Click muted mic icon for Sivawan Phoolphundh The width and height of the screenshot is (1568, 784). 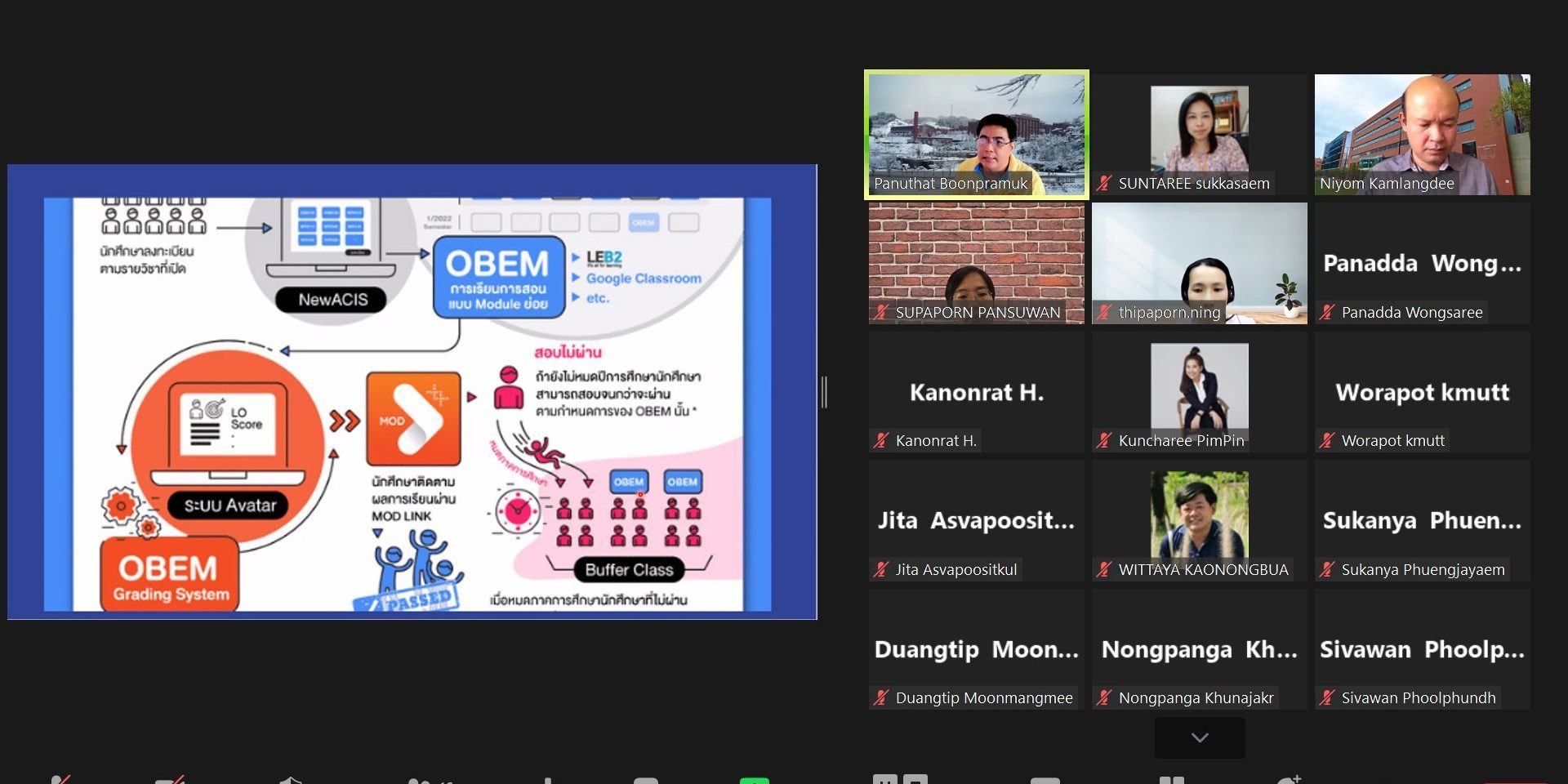[1327, 698]
